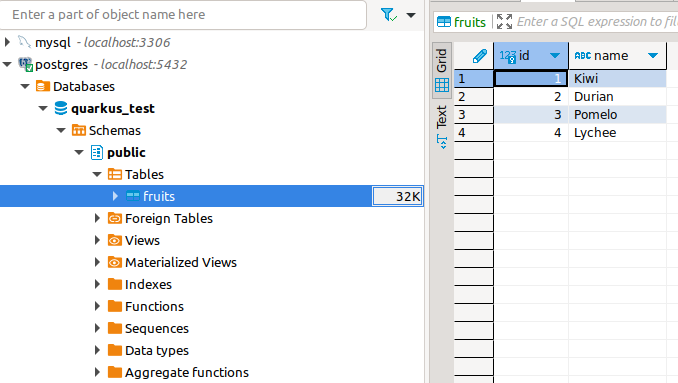Click the public schema icon
The image size is (678, 383).
[x=97, y=152]
